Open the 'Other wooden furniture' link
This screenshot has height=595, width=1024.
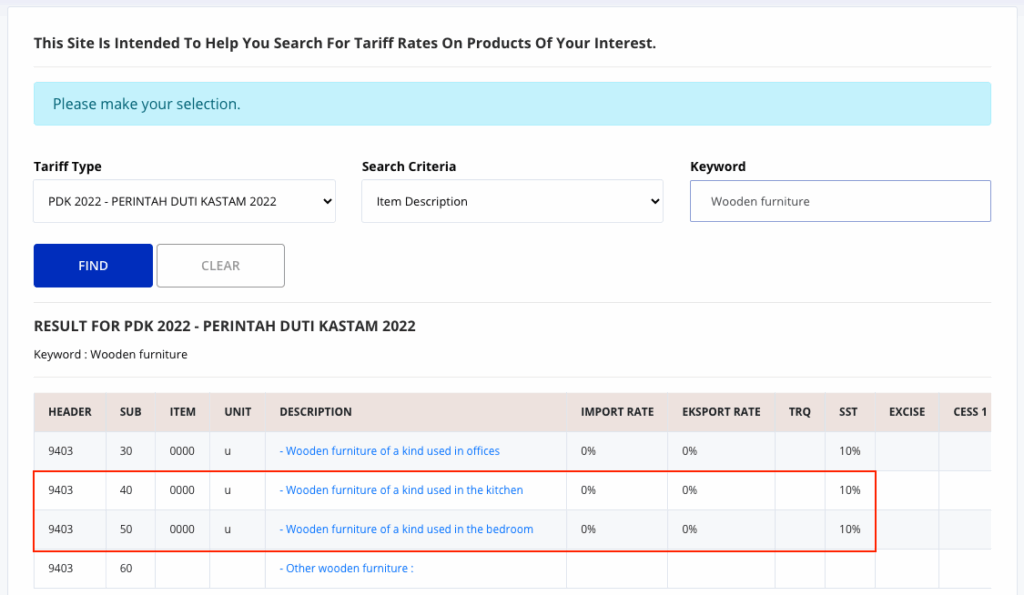[347, 568]
